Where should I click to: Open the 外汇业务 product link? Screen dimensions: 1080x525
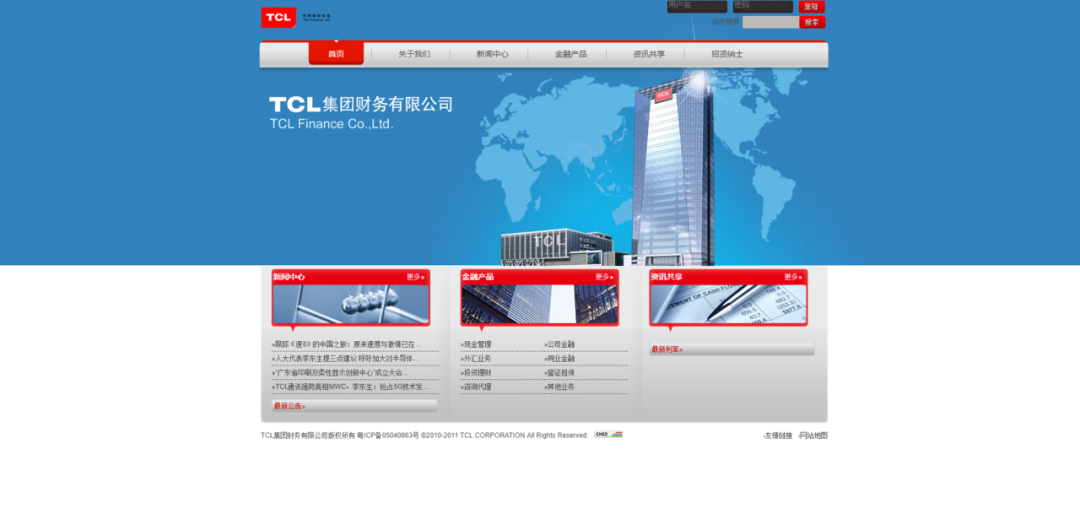pos(476,359)
